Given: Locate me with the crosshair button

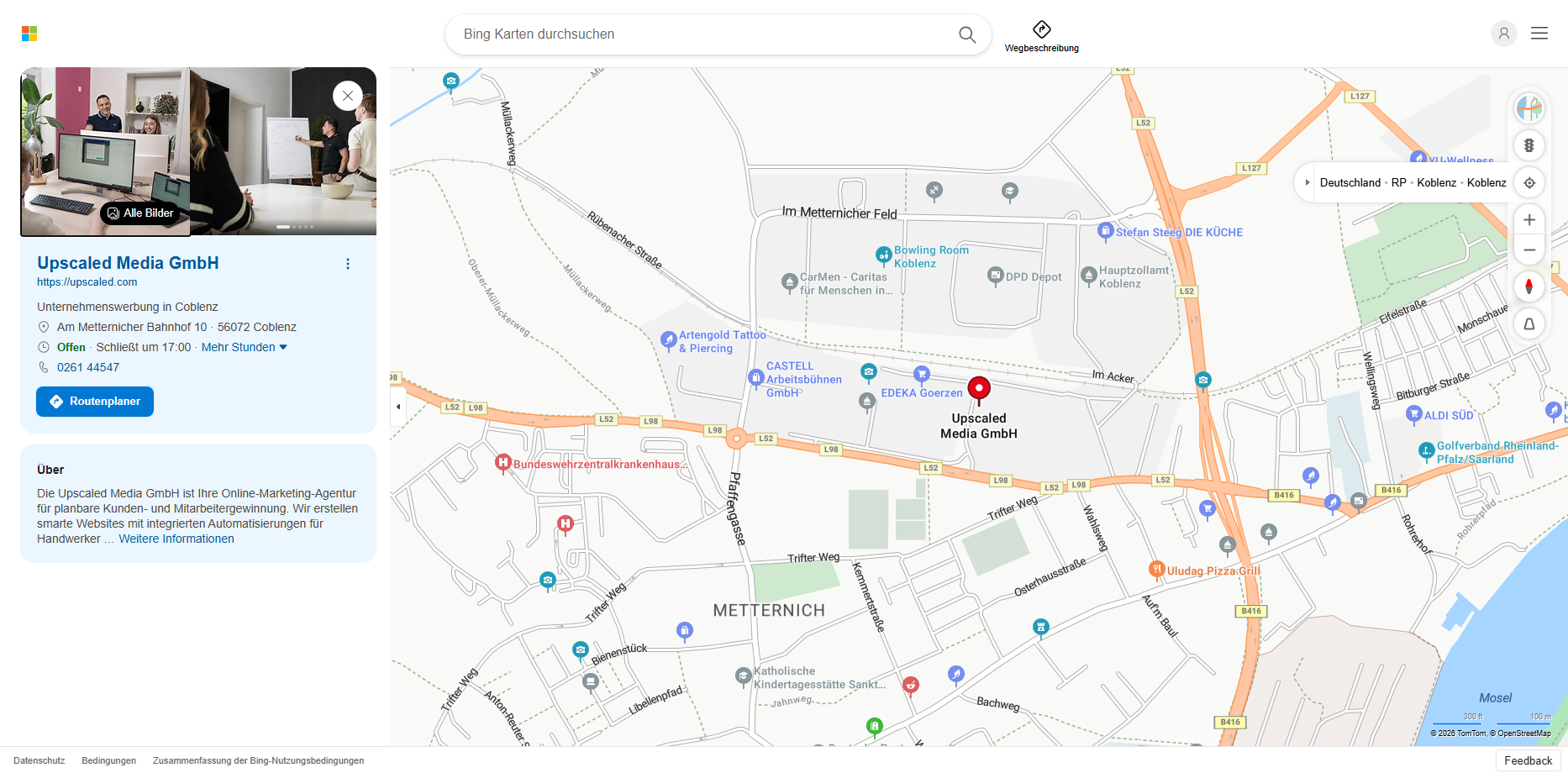Looking at the screenshot, I should click(x=1529, y=182).
